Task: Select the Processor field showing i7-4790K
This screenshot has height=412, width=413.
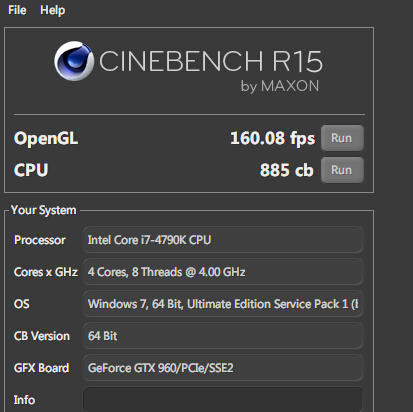Action: pyautogui.click(x=223, y=240)
